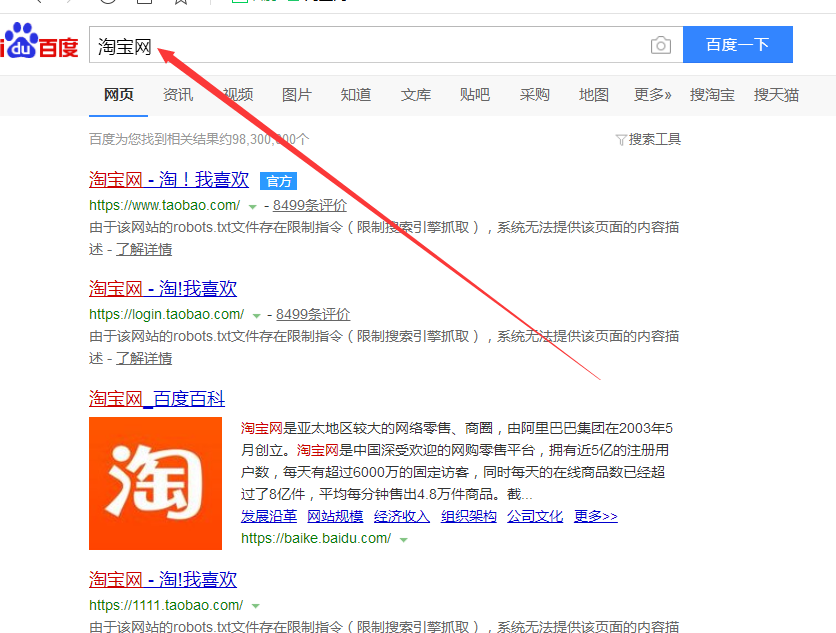Image resolution: width=836 pixels, height=633 pixels.
Task: Open 8499条评价 beside login.taobao.com
Action: [313, 315]
